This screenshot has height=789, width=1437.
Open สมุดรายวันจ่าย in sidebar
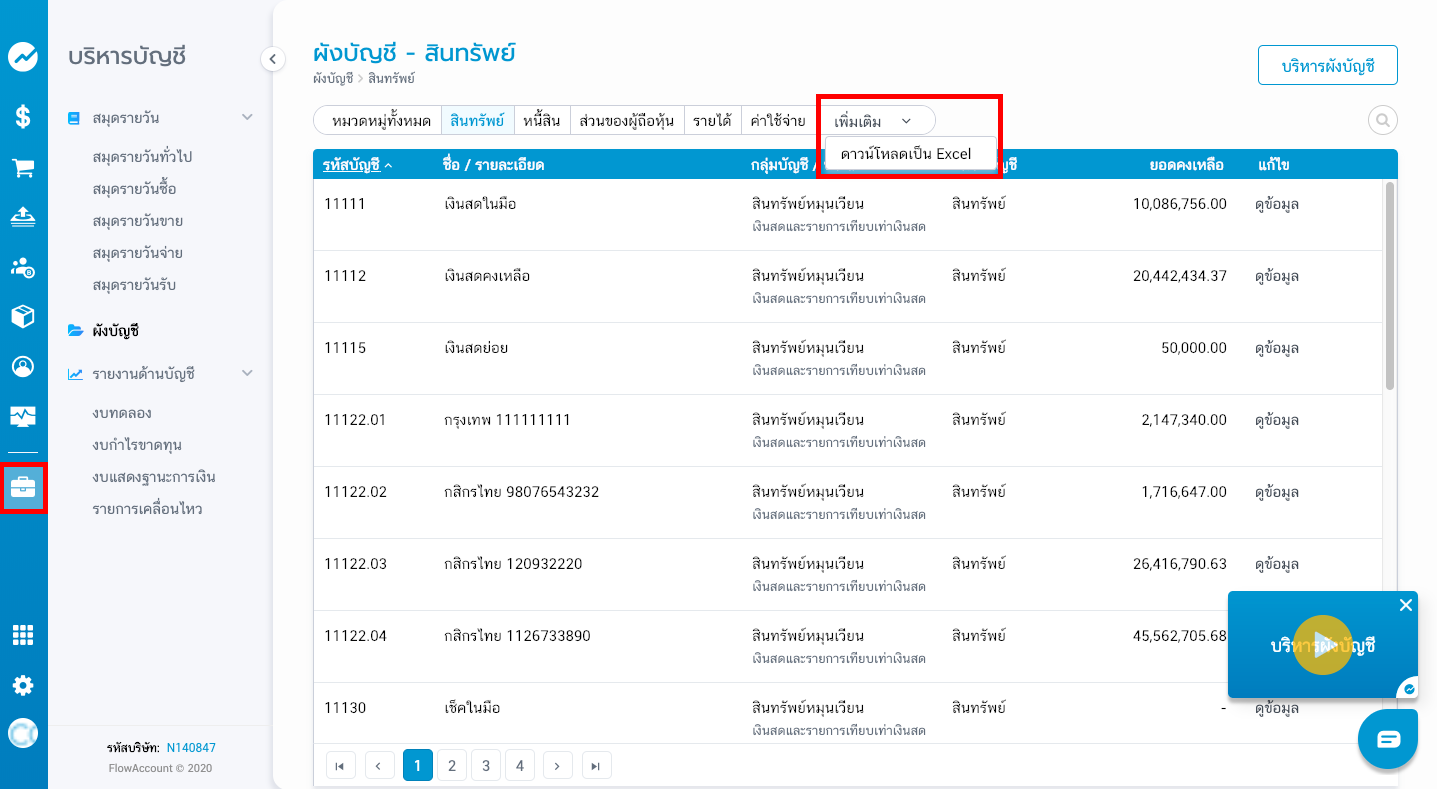point(137,253)
